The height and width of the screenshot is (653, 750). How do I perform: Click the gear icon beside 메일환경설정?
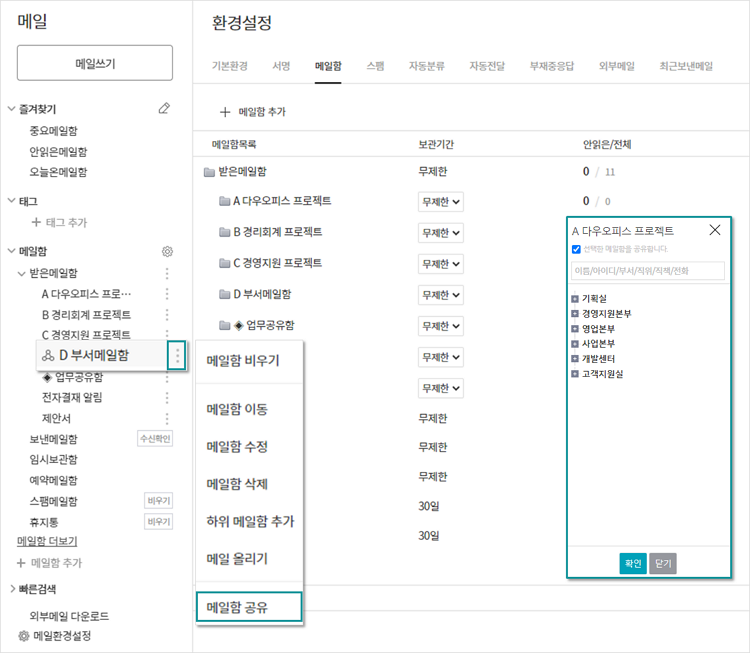click(23, 636)
